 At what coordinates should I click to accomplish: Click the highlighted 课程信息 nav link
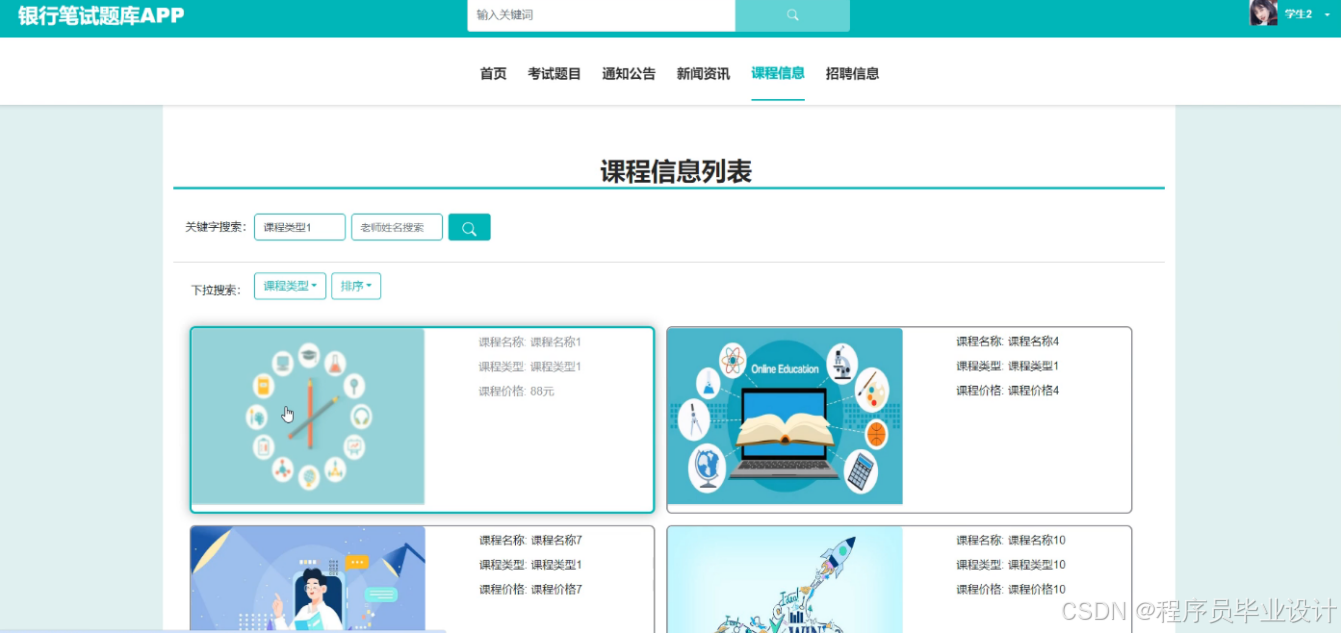(x=777, y=72)
